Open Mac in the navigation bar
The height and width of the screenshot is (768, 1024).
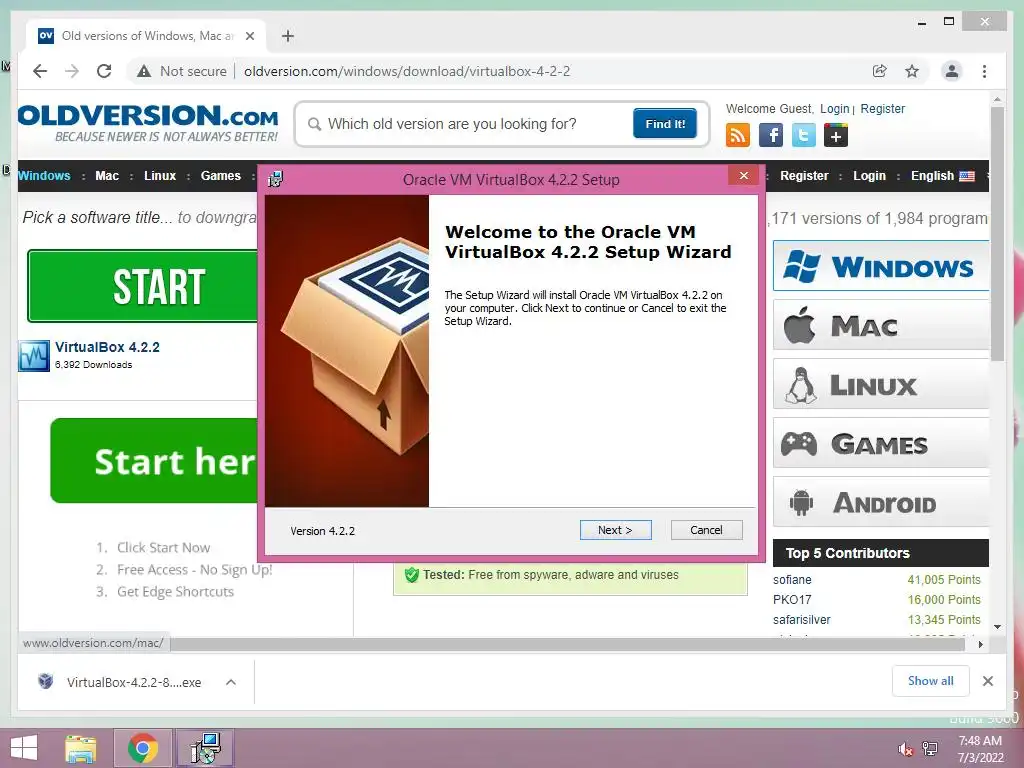click(x=107, y=175)
